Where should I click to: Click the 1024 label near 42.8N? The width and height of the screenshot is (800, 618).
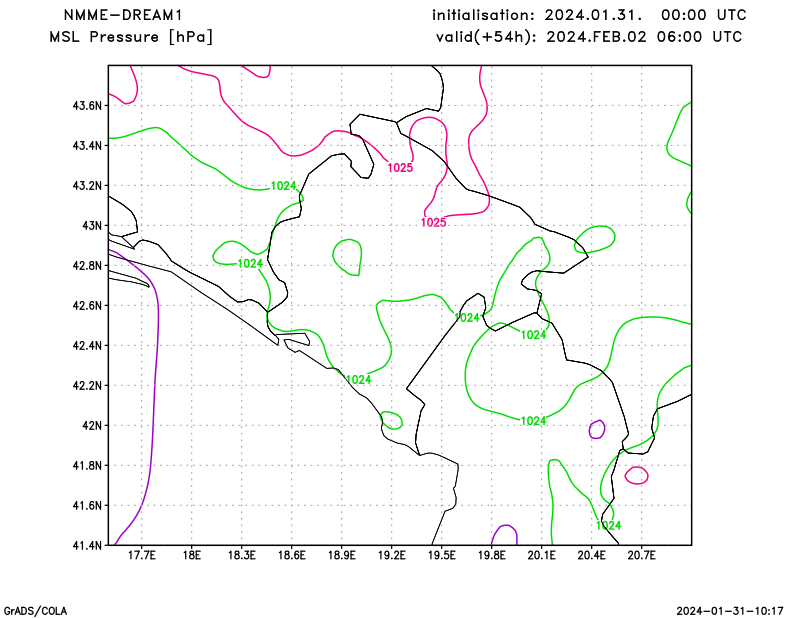(250, 263)
